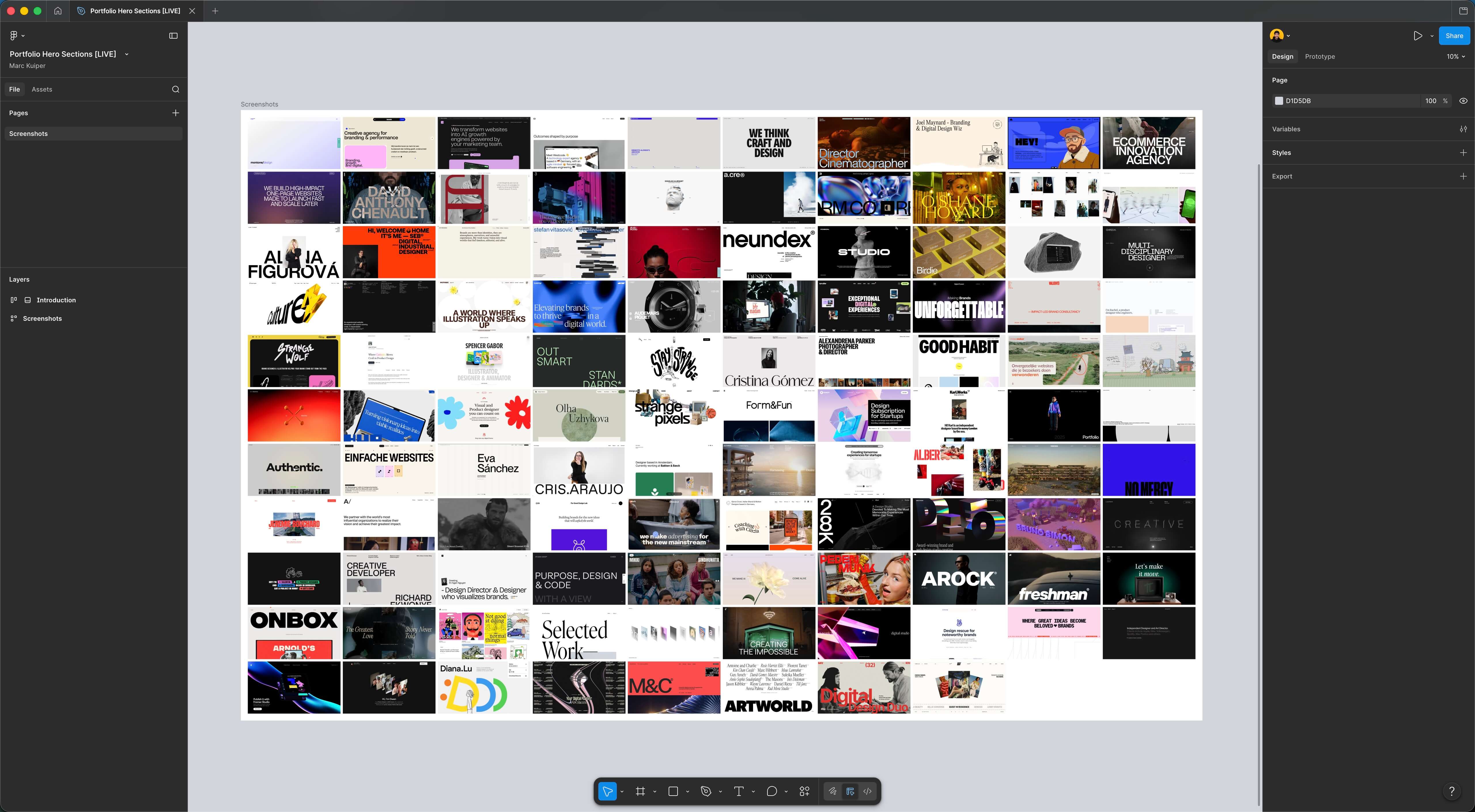Open the neundex thumbnail
Image resolution: width=1475 pixels, height=812 pixels.
pos(768,252)
